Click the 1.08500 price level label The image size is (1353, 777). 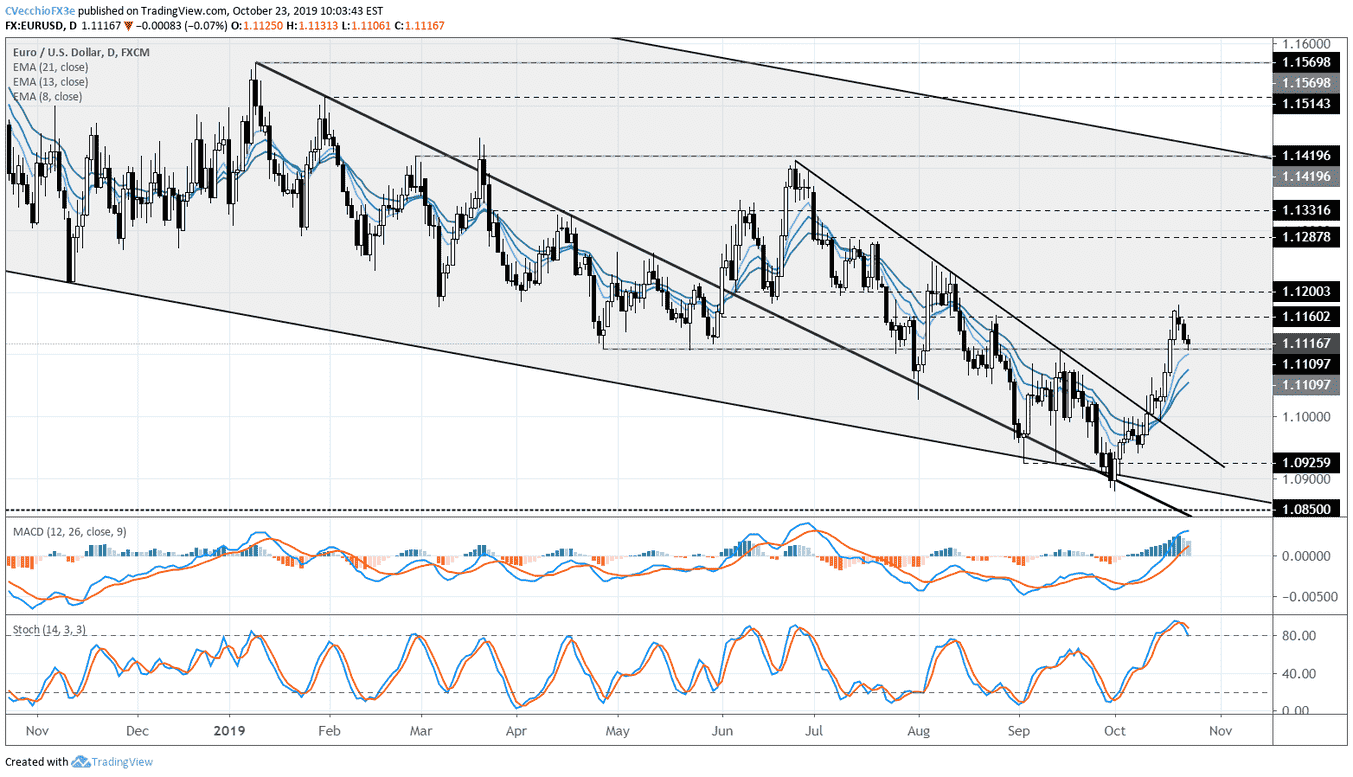click(1308, 510)
